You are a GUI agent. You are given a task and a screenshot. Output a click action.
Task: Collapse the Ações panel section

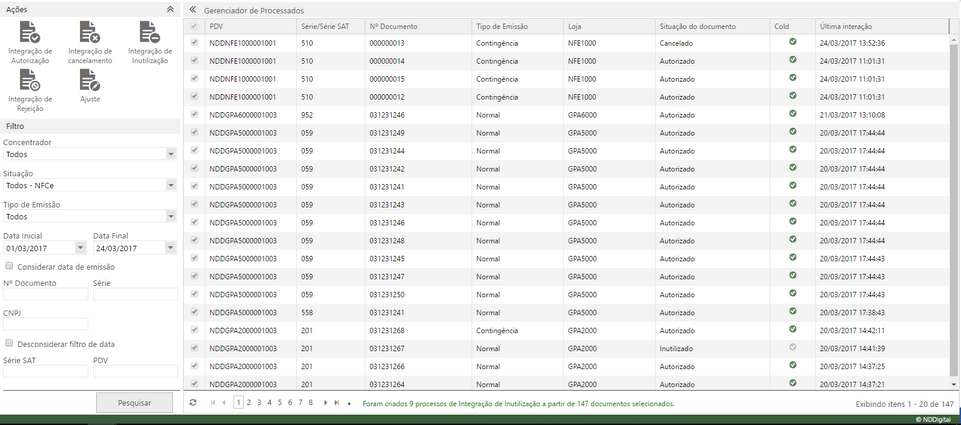(170, 8)
